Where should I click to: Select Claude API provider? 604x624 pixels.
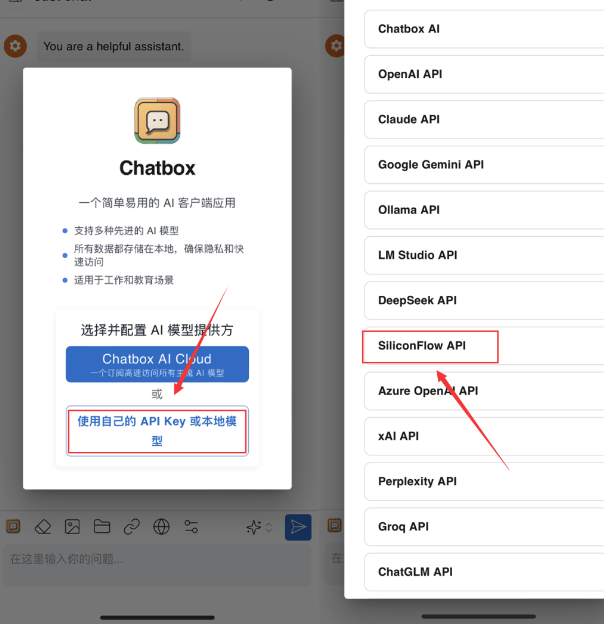click(x=484, y=119)
